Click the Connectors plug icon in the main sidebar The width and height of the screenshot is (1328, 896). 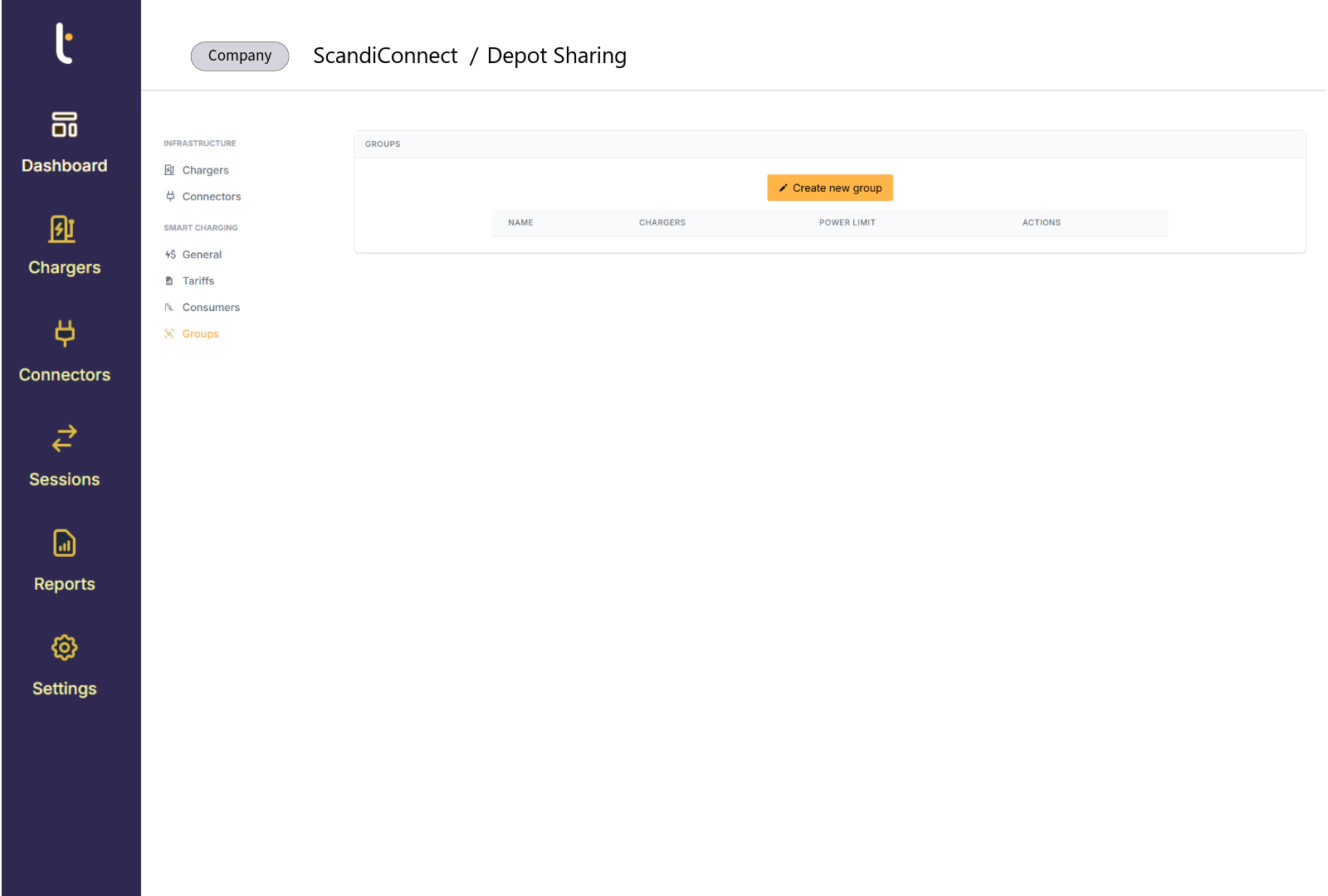64,334
